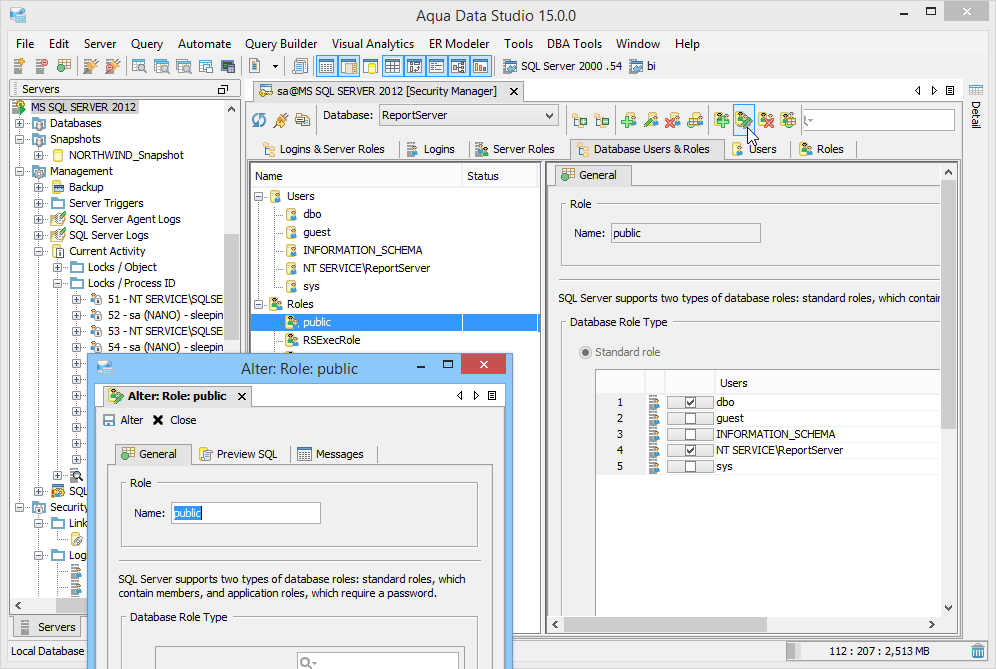This screenshot has height=669, width=996.
Task: Click the second tree collapse-all icon
Action: click(602, 119)
